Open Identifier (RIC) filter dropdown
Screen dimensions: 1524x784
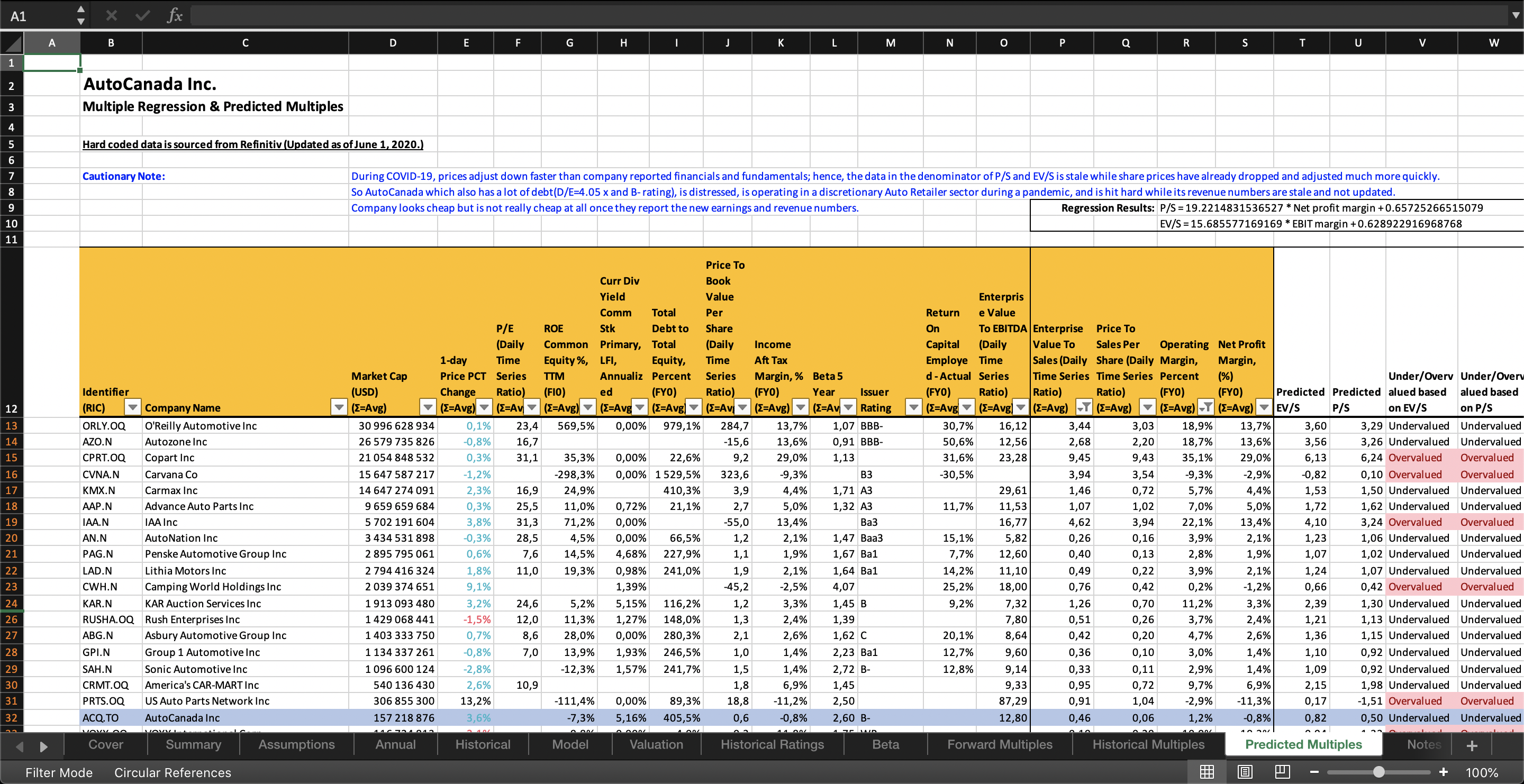click(132, 407)
